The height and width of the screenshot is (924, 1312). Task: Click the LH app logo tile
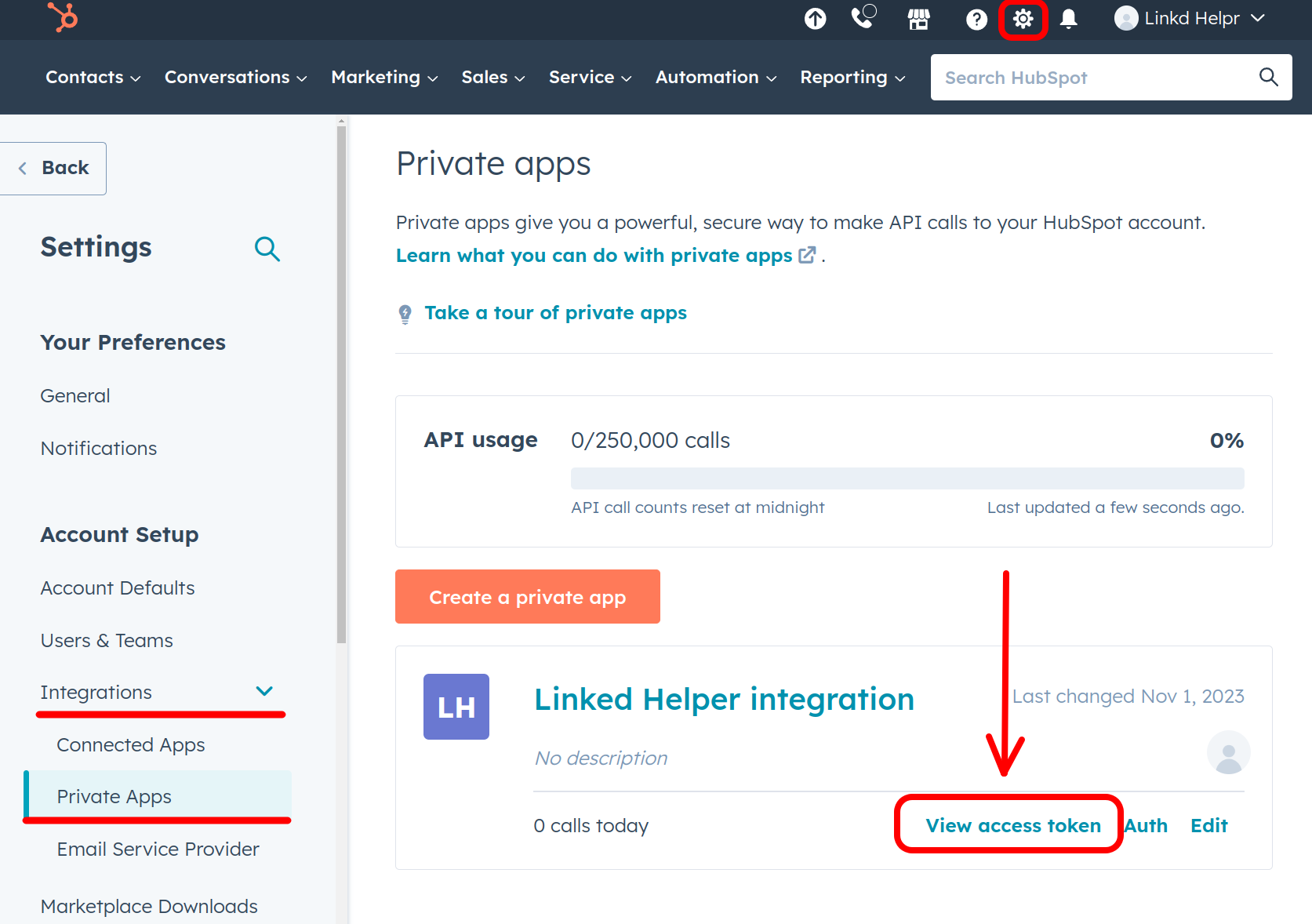point(456,707)
